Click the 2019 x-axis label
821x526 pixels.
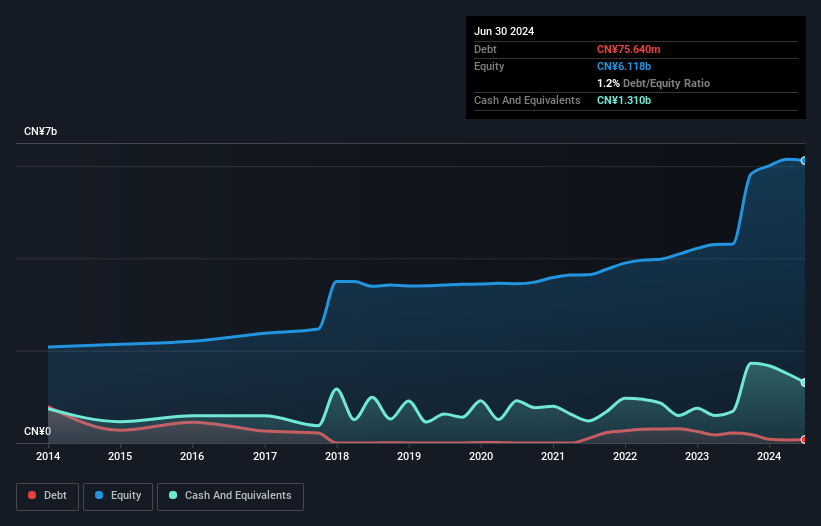tap(409, 456)
